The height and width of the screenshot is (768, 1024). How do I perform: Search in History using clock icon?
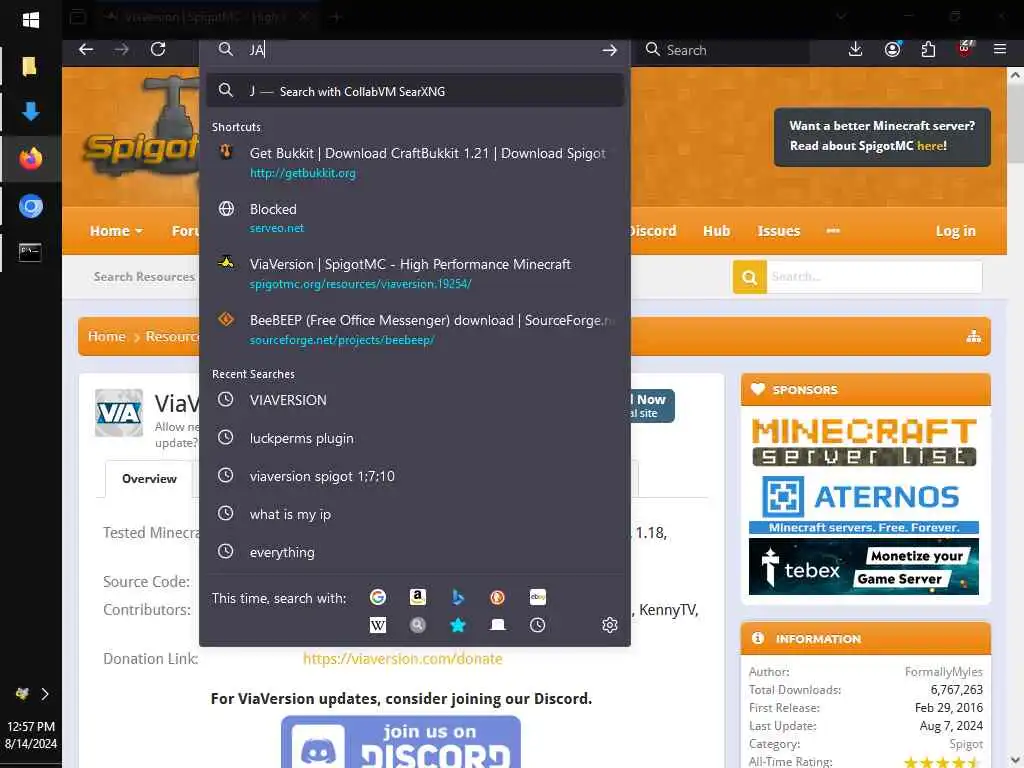pyautogui.click(x=537, y=625)
